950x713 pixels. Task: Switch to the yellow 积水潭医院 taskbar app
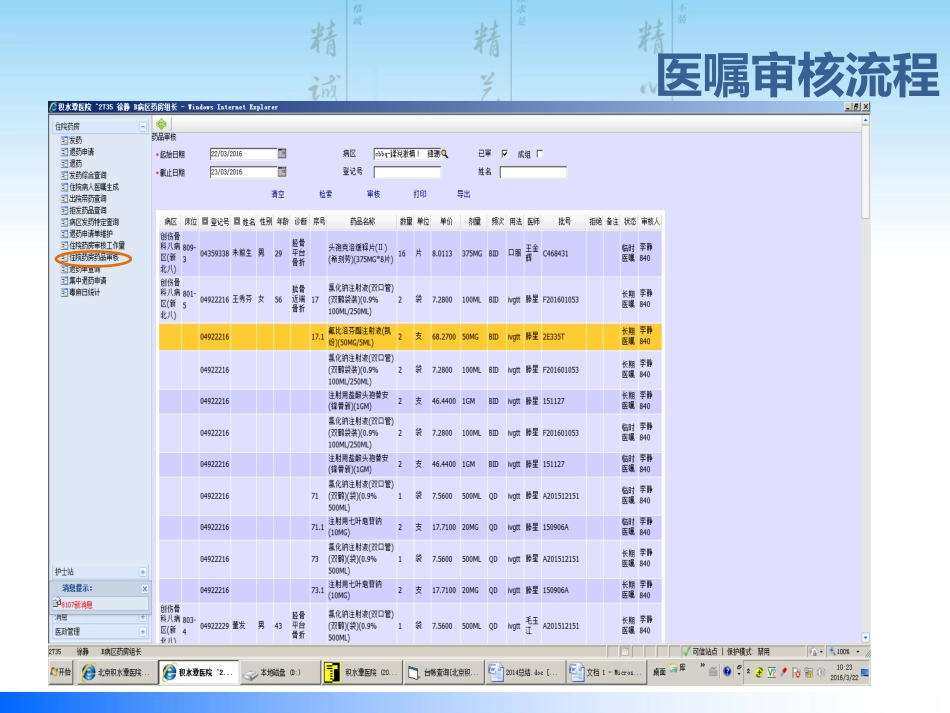(x=361, y=672)
